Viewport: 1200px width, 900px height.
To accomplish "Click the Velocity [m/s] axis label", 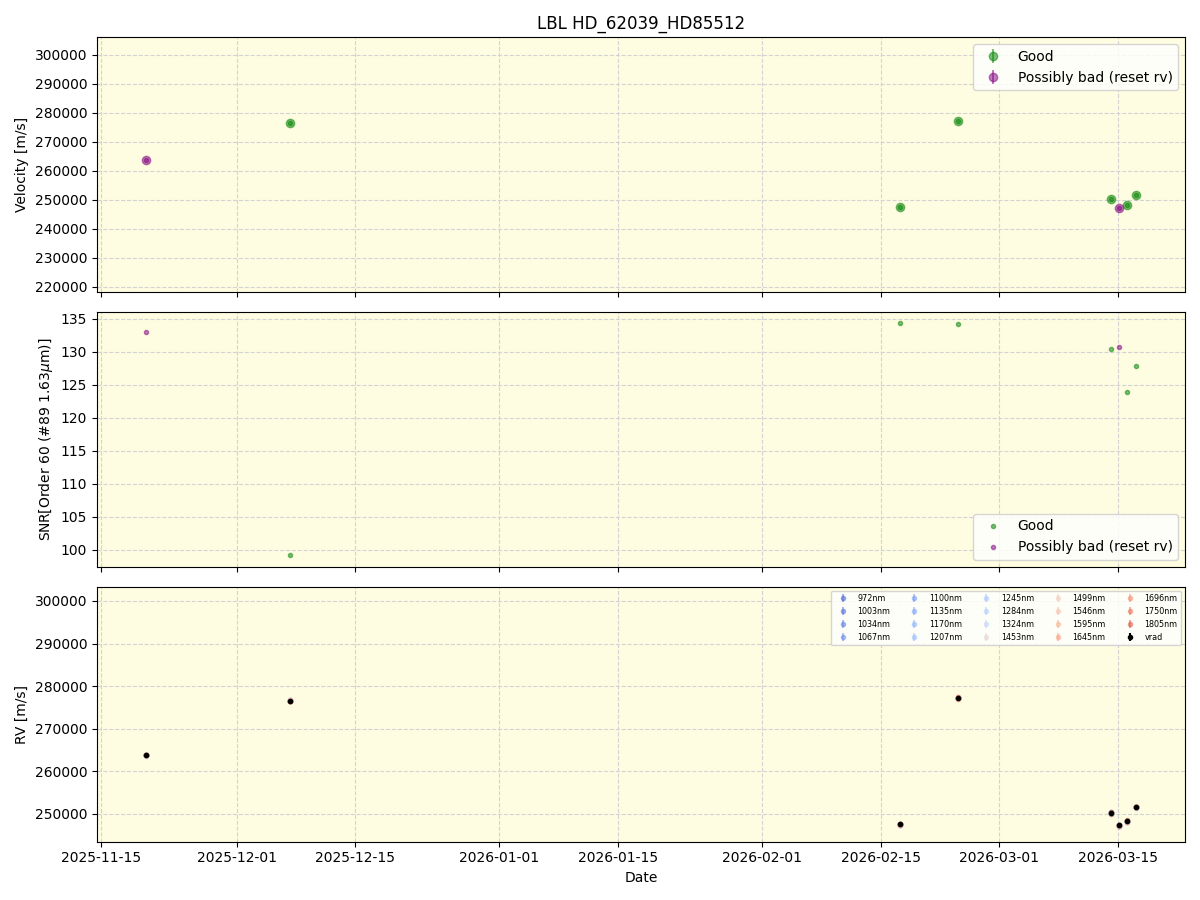I will coord(21,165).
